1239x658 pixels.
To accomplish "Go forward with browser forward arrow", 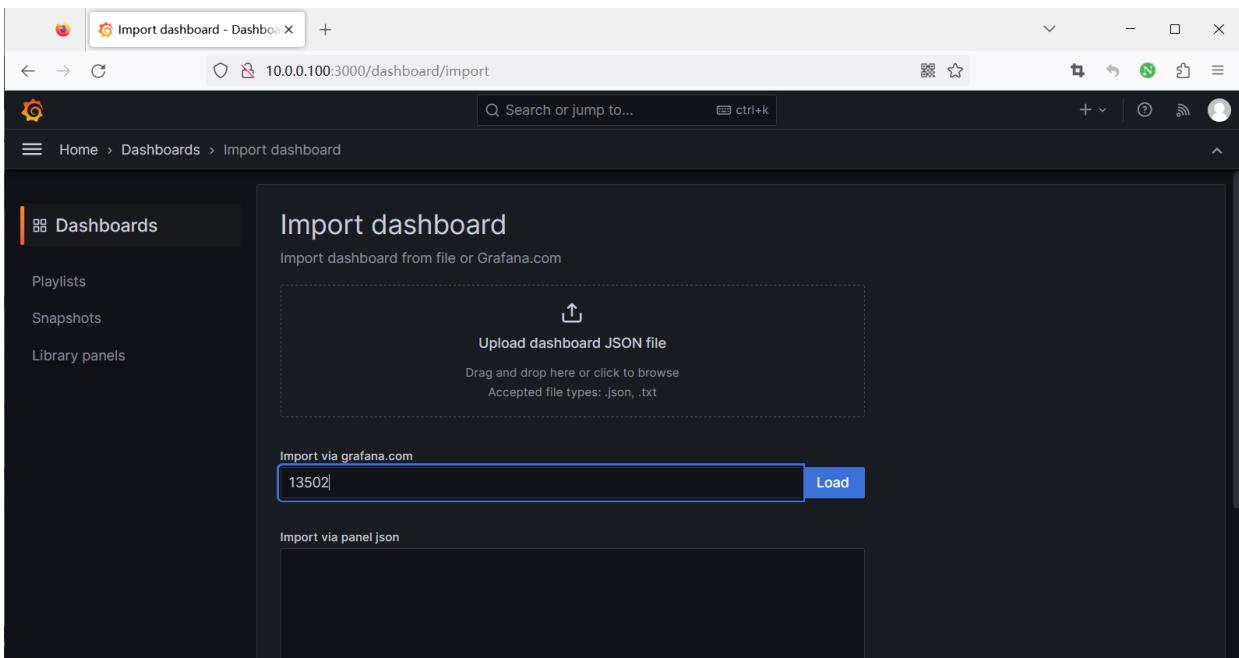I will (63, 71).
